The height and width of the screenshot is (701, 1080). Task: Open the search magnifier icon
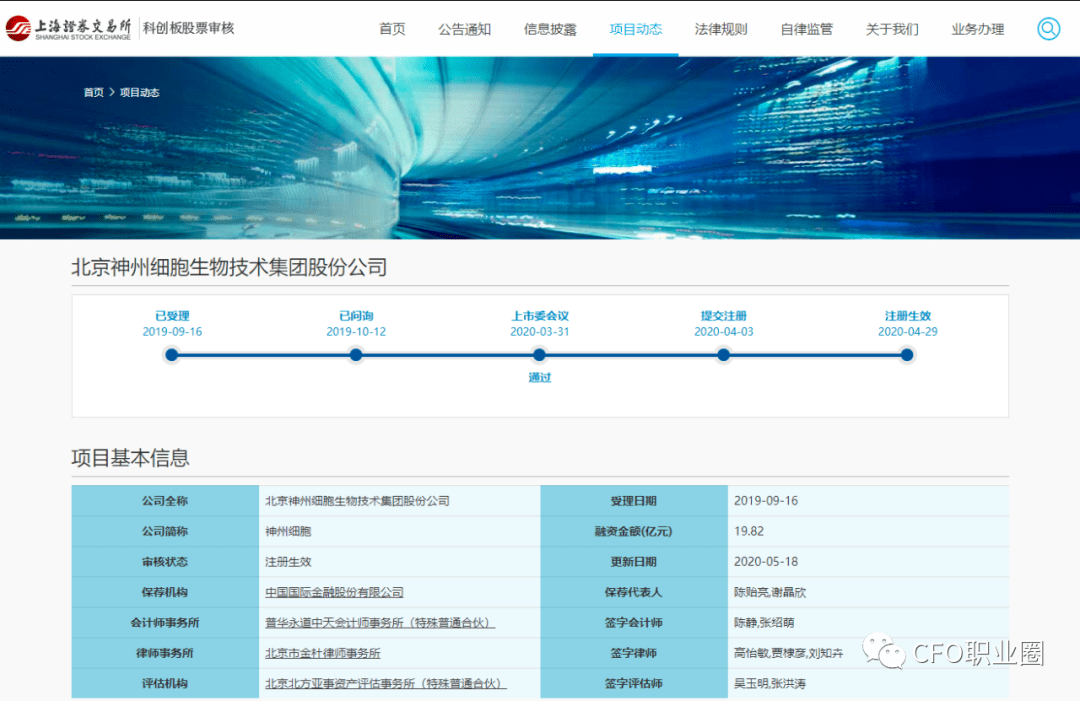pyautogui.click(x=1048, y=29)
